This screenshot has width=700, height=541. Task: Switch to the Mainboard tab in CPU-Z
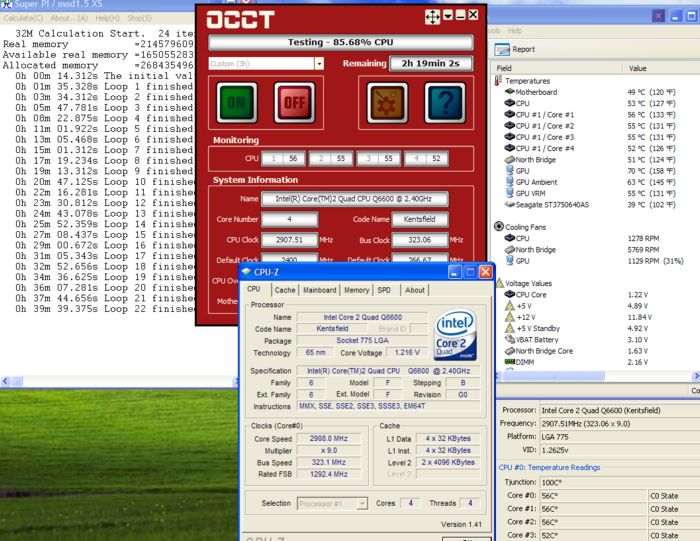(320, 290)
